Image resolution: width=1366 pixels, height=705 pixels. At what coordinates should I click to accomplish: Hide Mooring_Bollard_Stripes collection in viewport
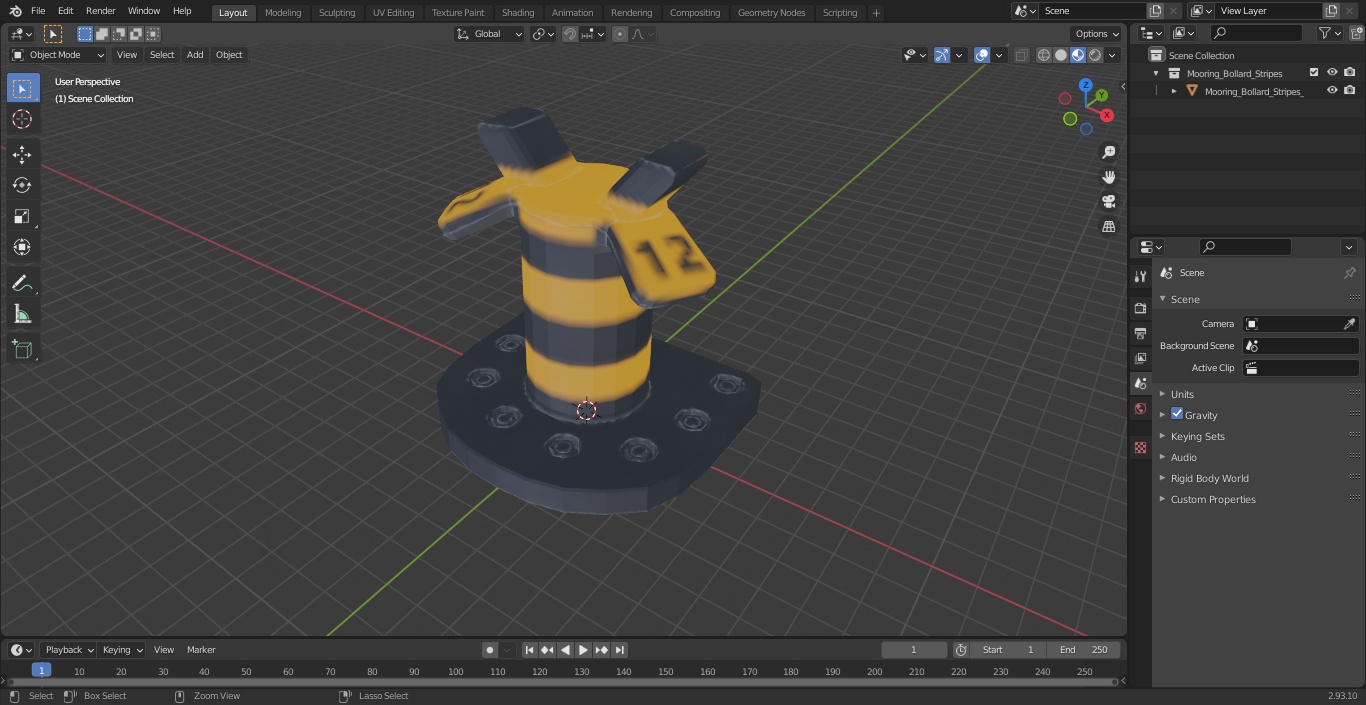[1332, 73]
